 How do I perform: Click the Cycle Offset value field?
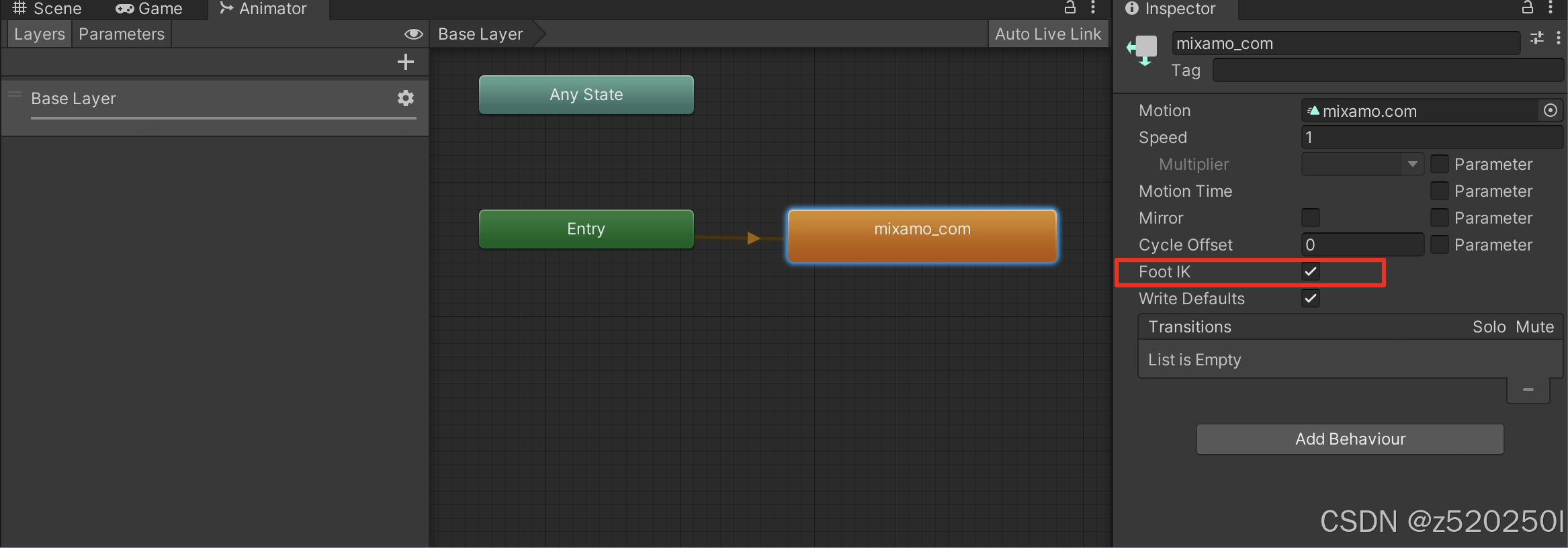[1362, 245]
